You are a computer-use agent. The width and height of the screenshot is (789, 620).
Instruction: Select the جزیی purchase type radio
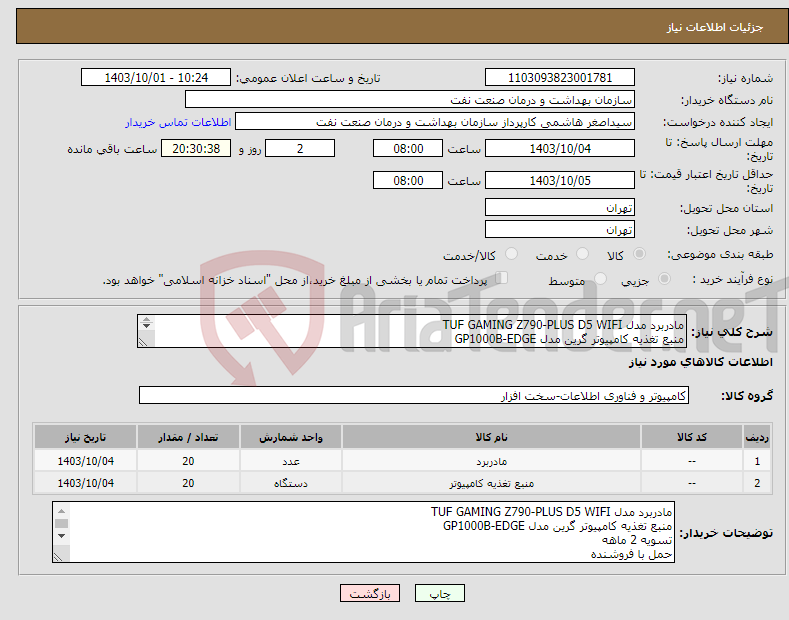[664, 279]
